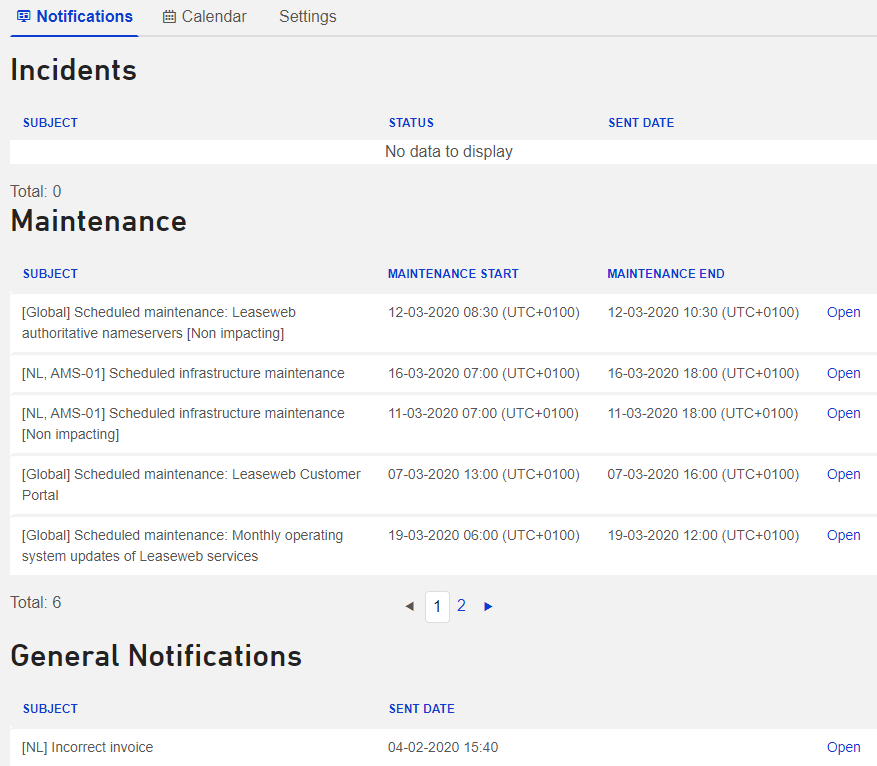The height and width of the screenshot is (766, 877).
Task: Click 'Monthly operating system updates' subject text
Action: point(182,546)
